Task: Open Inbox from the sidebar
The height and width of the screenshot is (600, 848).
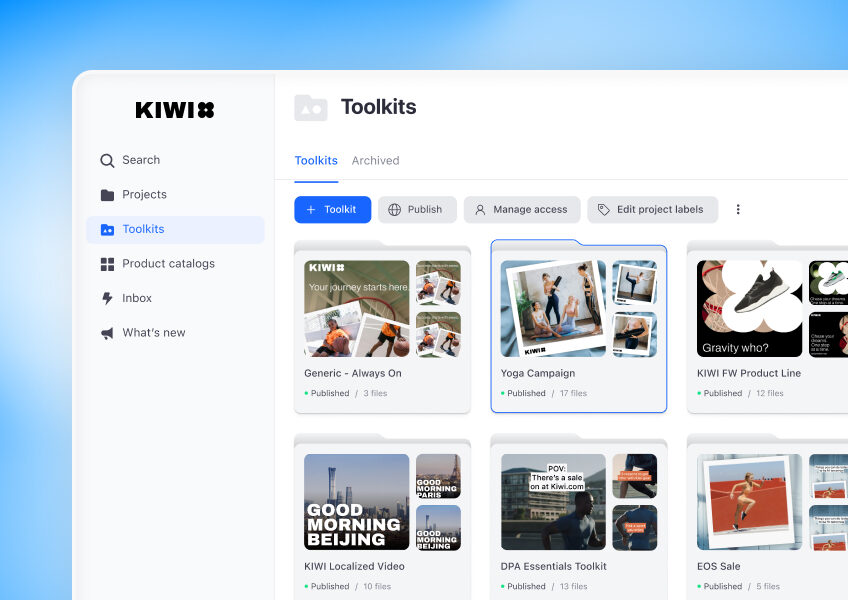Action: coord(175,298)
